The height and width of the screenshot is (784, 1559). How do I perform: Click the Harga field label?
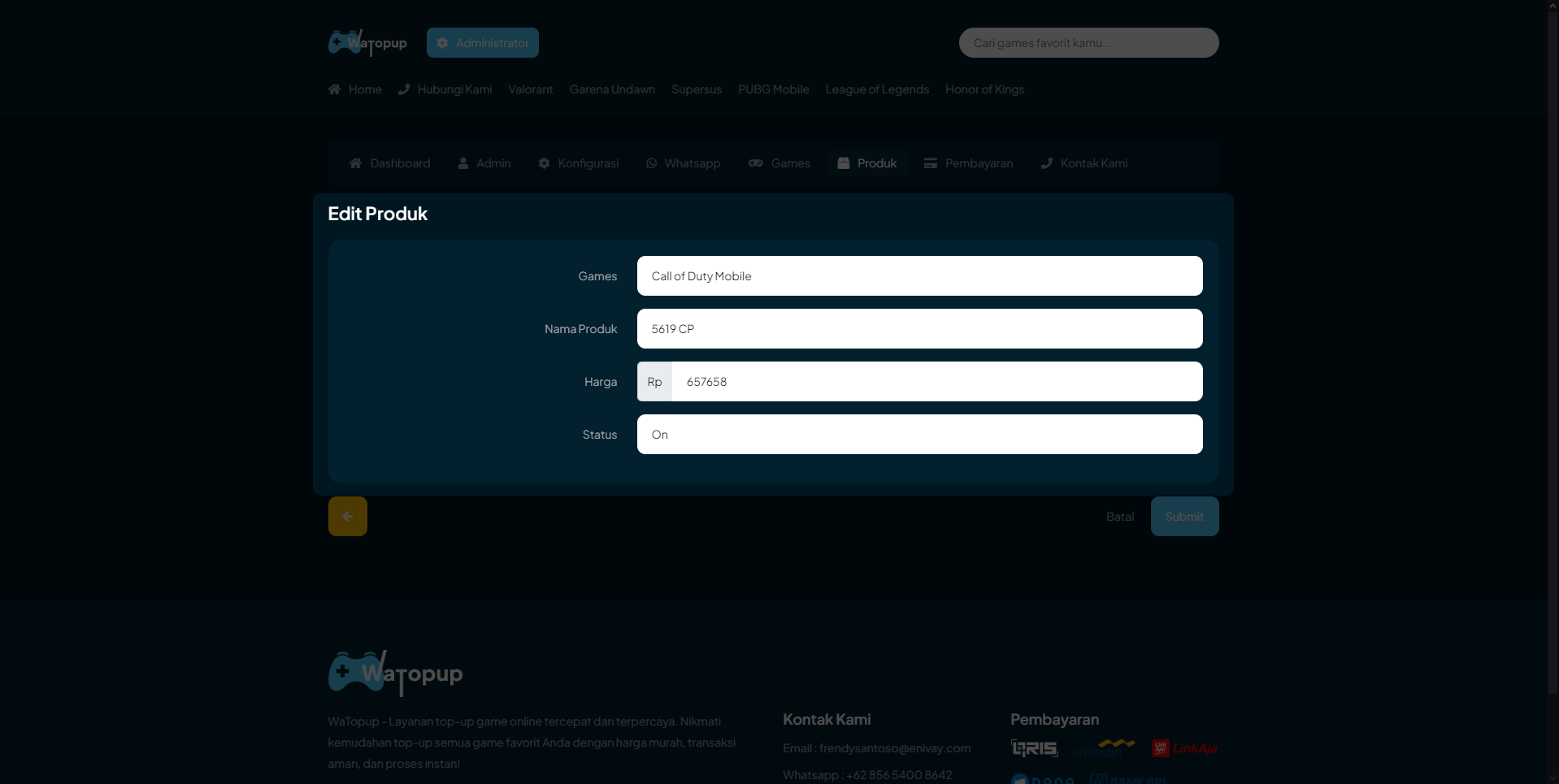(x=601, y=382)
